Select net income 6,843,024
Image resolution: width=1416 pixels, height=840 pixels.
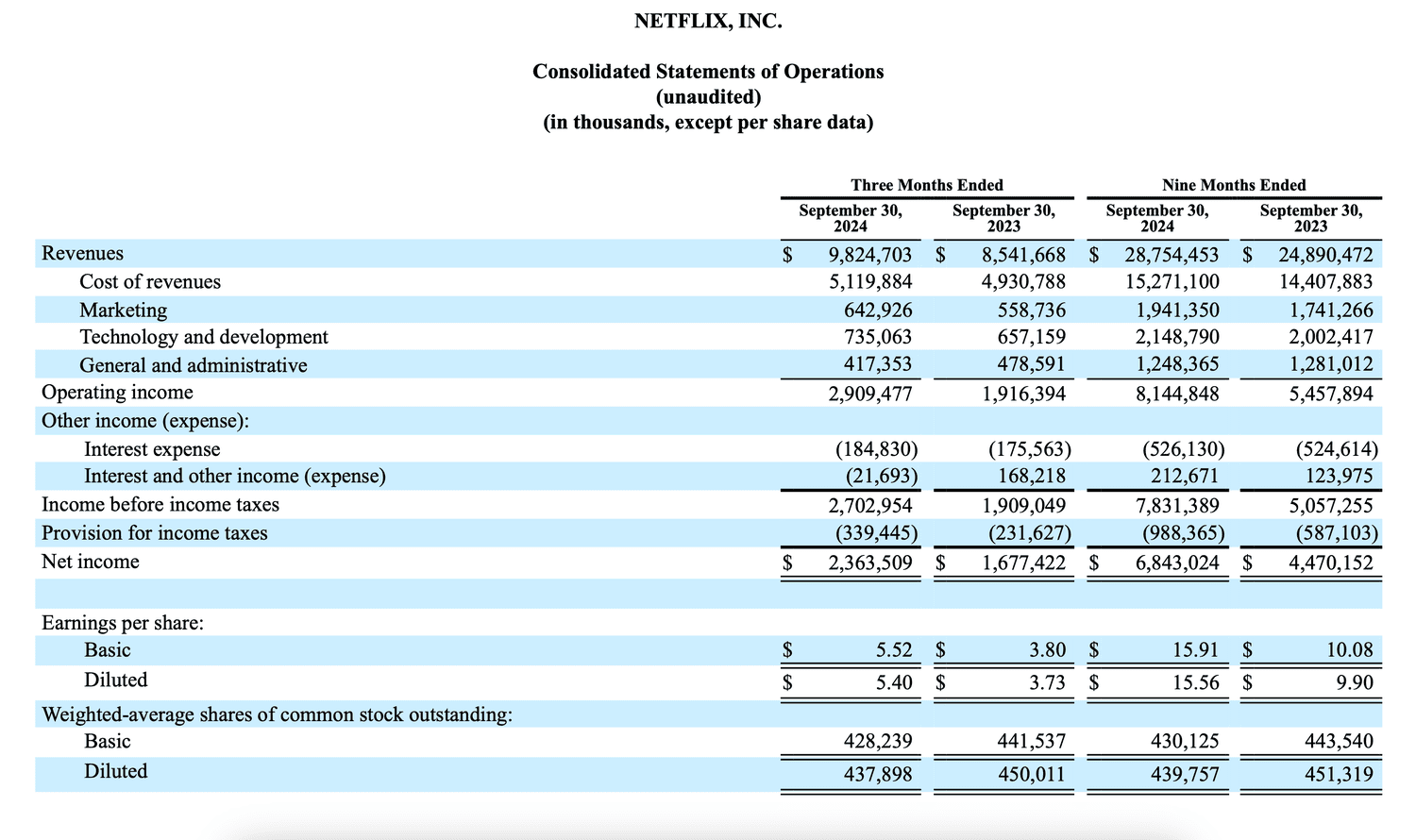[x=1177, y=563]
